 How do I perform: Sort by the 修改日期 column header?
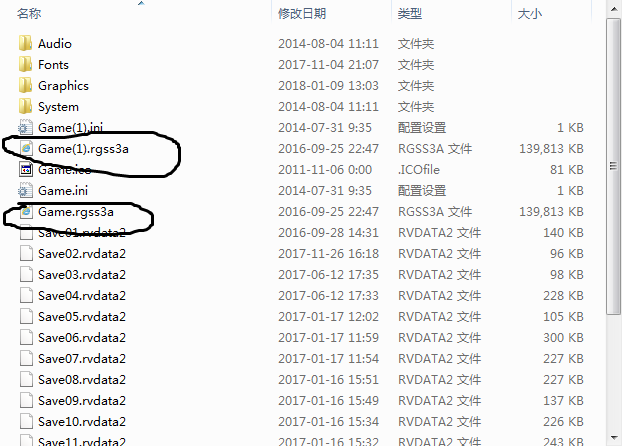pyautogui.click(x=302, y=13)
